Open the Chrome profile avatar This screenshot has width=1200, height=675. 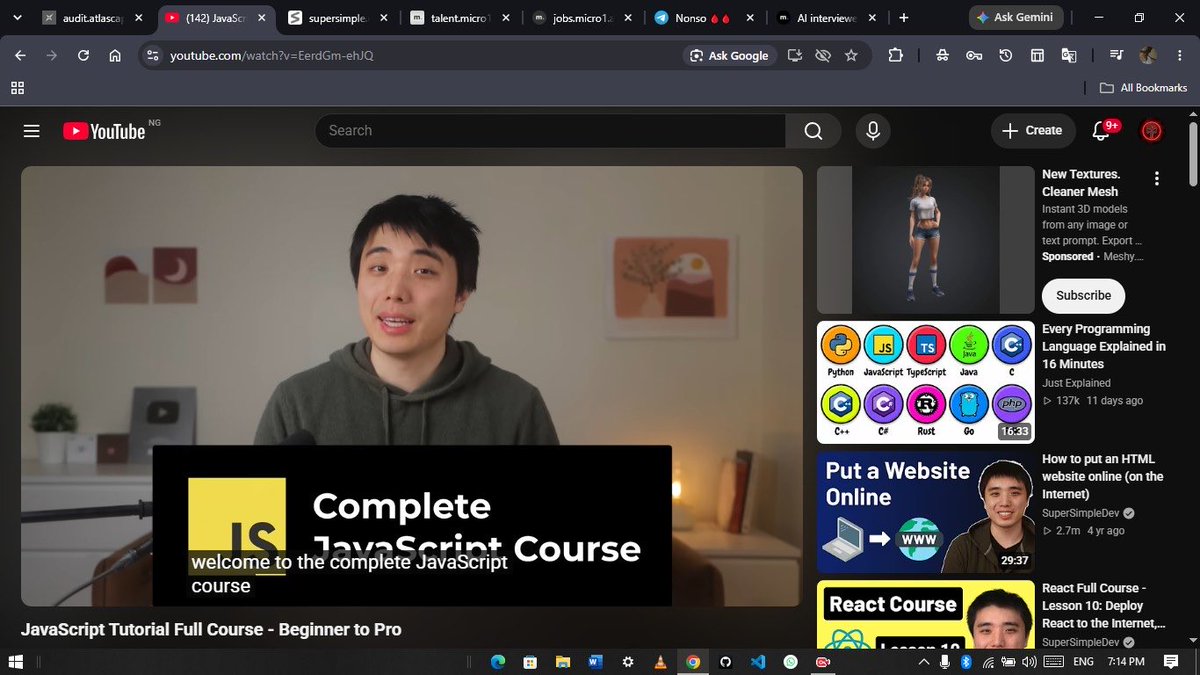[x=1148, y=56]
